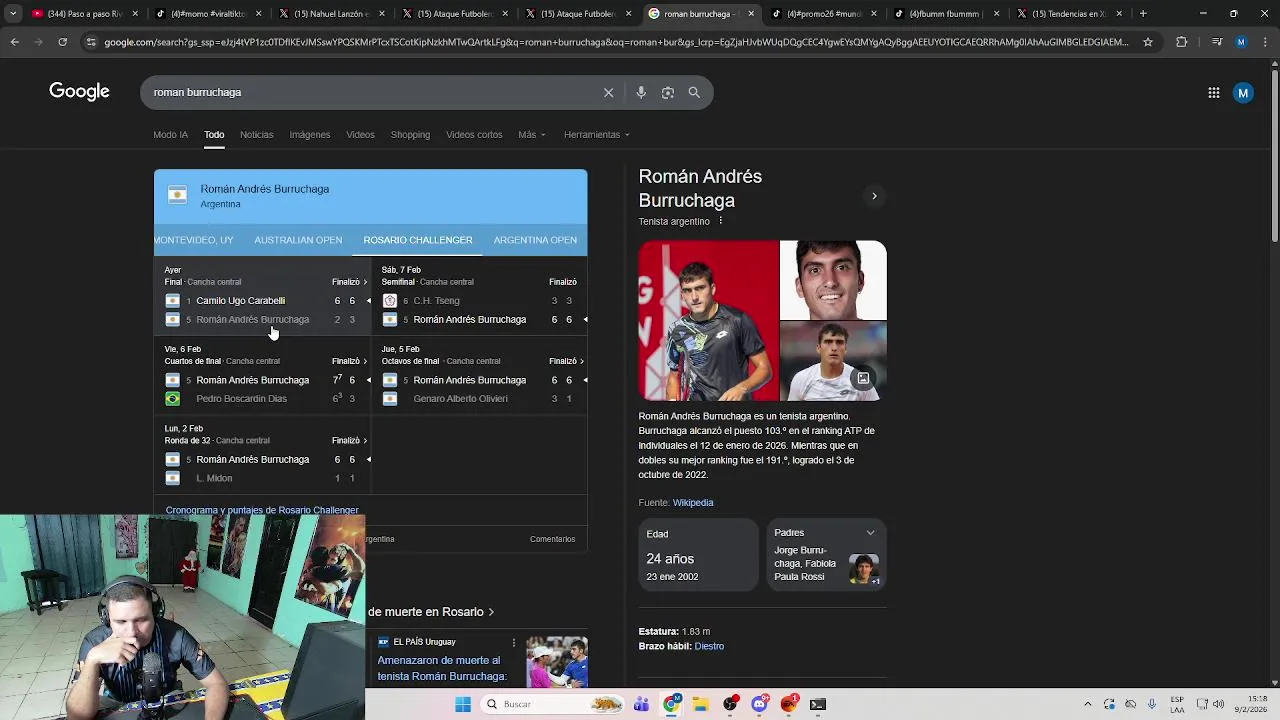Switch to the Tendencias en X browser tab

click(1068, 14)
